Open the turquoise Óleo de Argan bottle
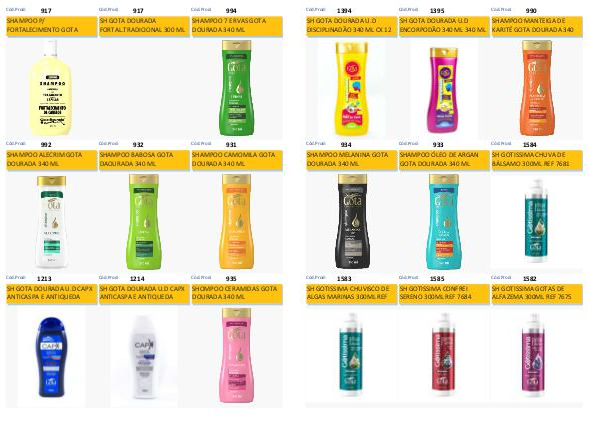This screenshot has height=424, width=600. click(444, 222)
